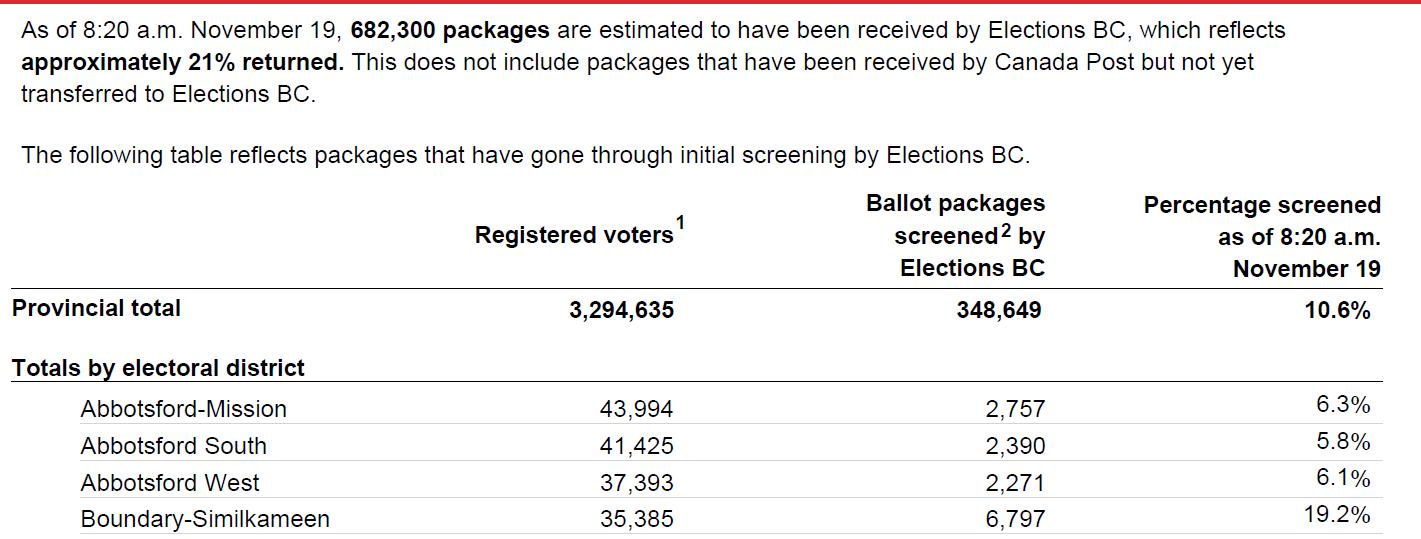Select the Totals by electoral district heading
Image resolution: width=1421 pixels, height=539 pixels.
click(158, 368)
